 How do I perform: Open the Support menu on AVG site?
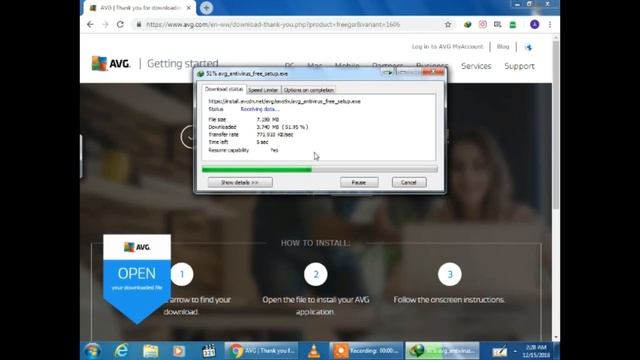pyautogui.click(x=519, y=66)
